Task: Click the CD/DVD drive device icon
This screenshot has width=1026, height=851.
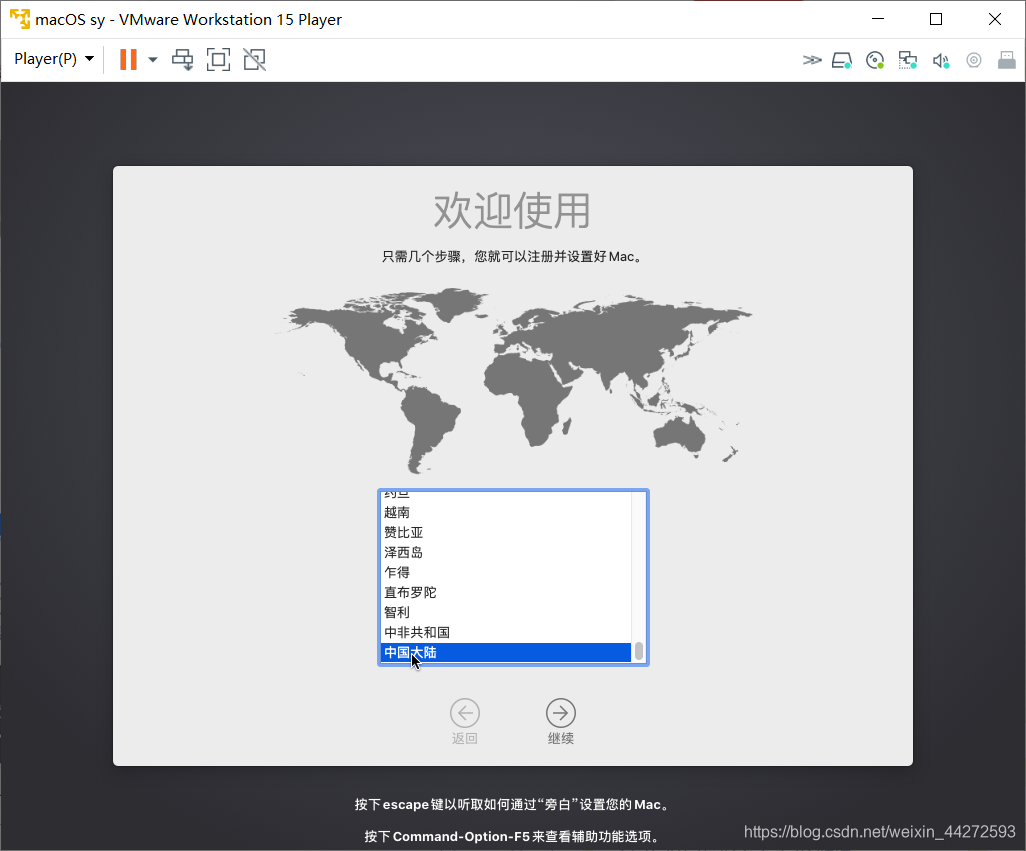Action: pos(875,60)
